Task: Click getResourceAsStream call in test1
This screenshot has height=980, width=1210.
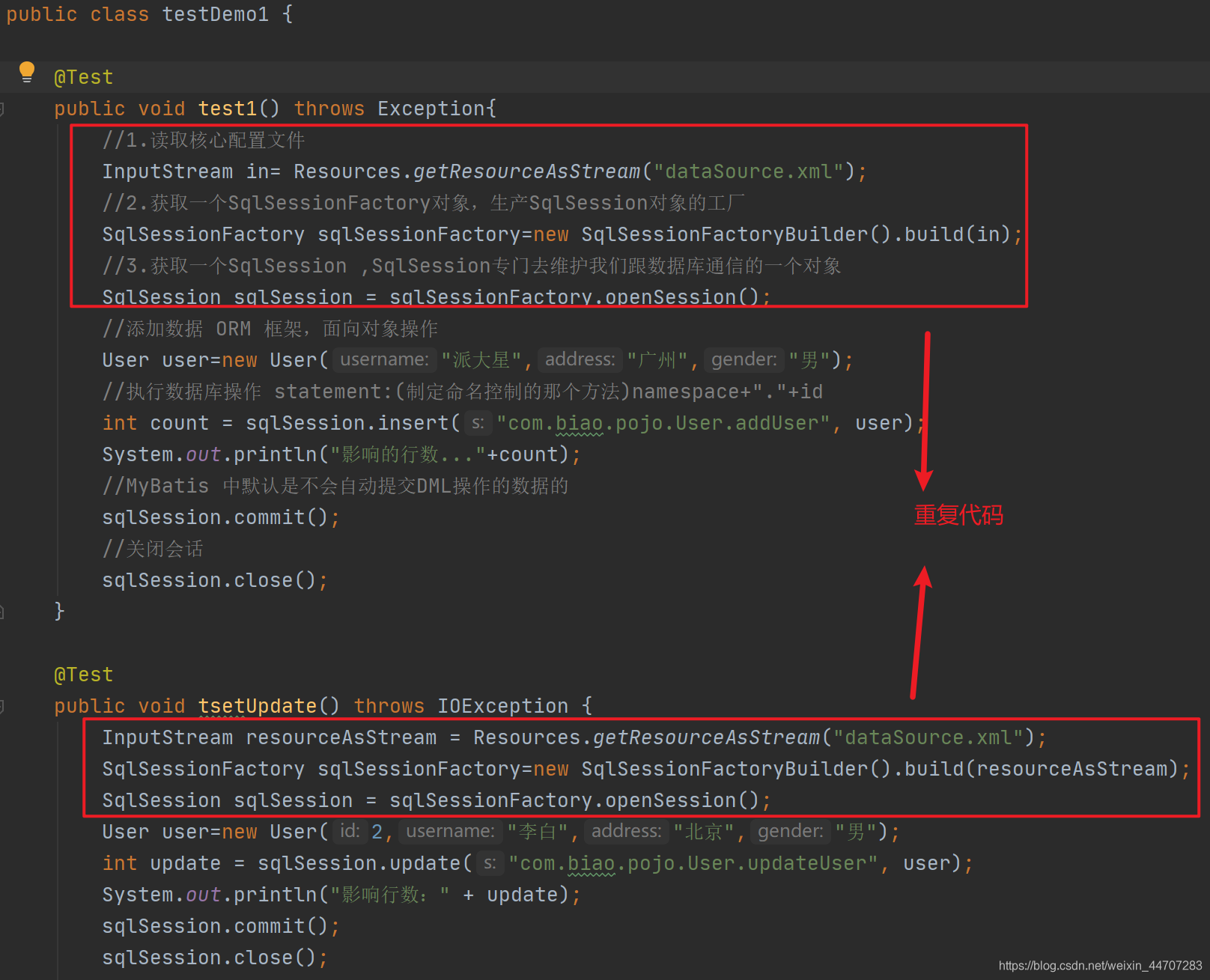Action: tap(527, 171)
